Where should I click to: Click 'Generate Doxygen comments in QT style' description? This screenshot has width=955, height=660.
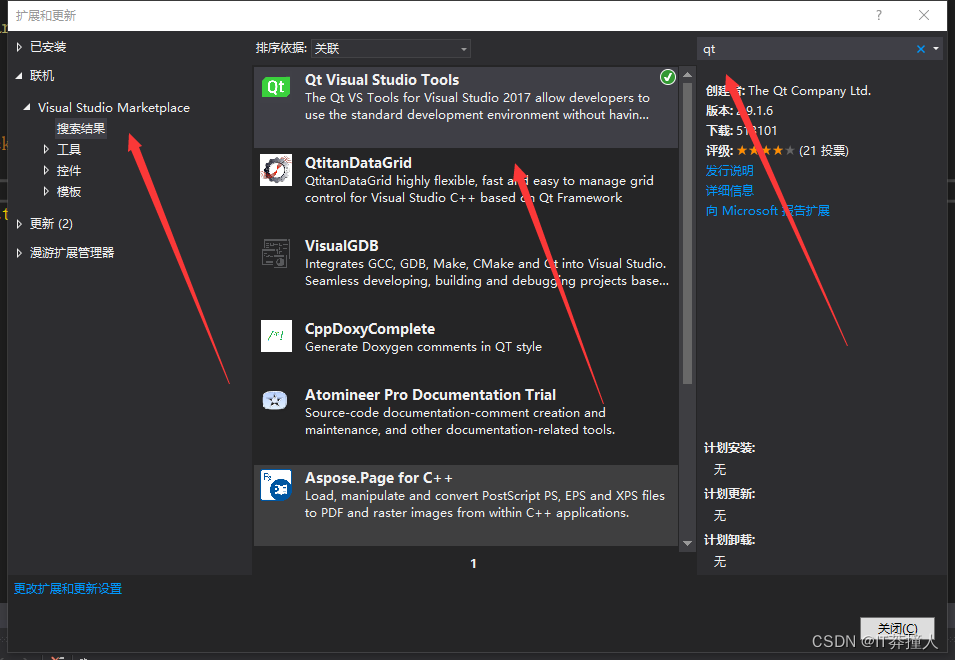pyautogui.click(x=423, y=347)
